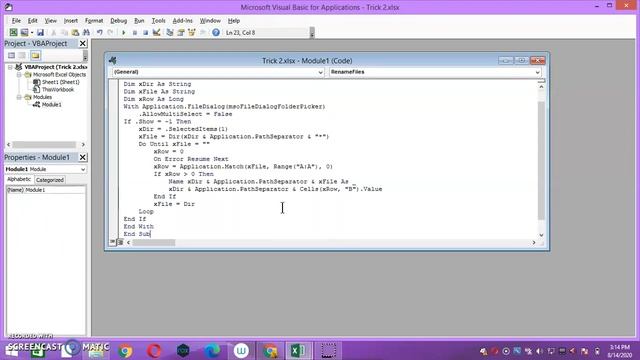Click the Break pause icon
640x360 pixels.
pos(134,32)
